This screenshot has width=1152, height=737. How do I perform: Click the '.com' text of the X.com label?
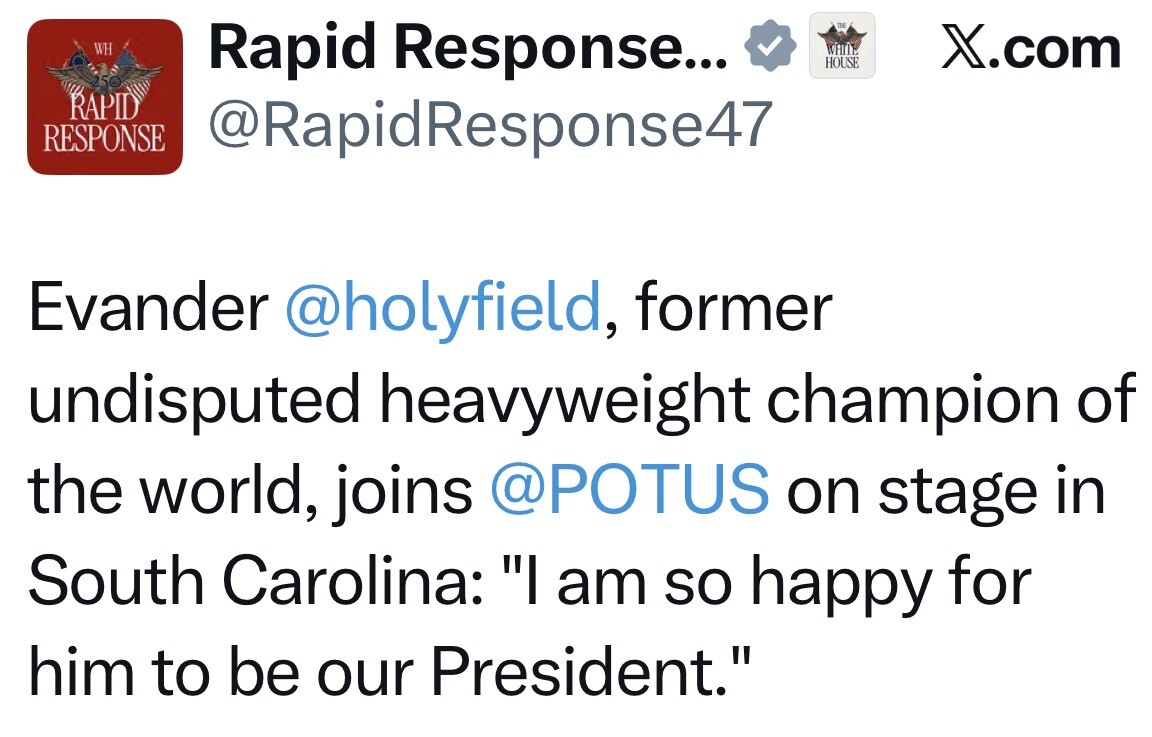point(1057,50)
